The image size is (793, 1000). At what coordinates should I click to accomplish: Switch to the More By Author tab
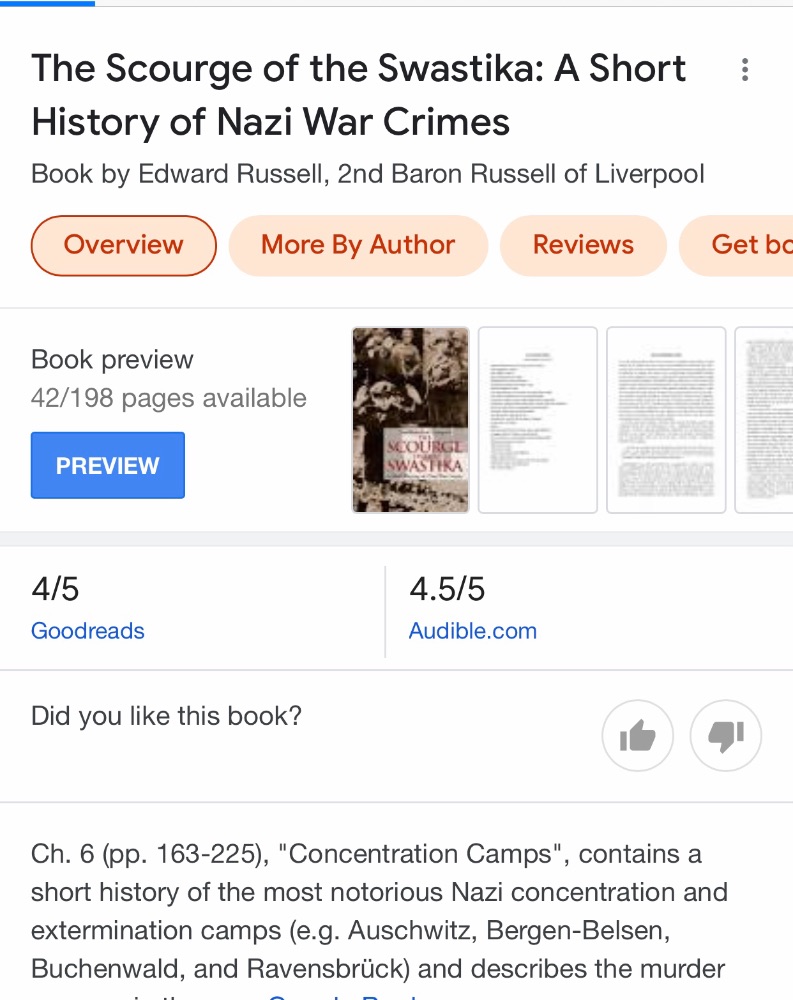point(358,245)
